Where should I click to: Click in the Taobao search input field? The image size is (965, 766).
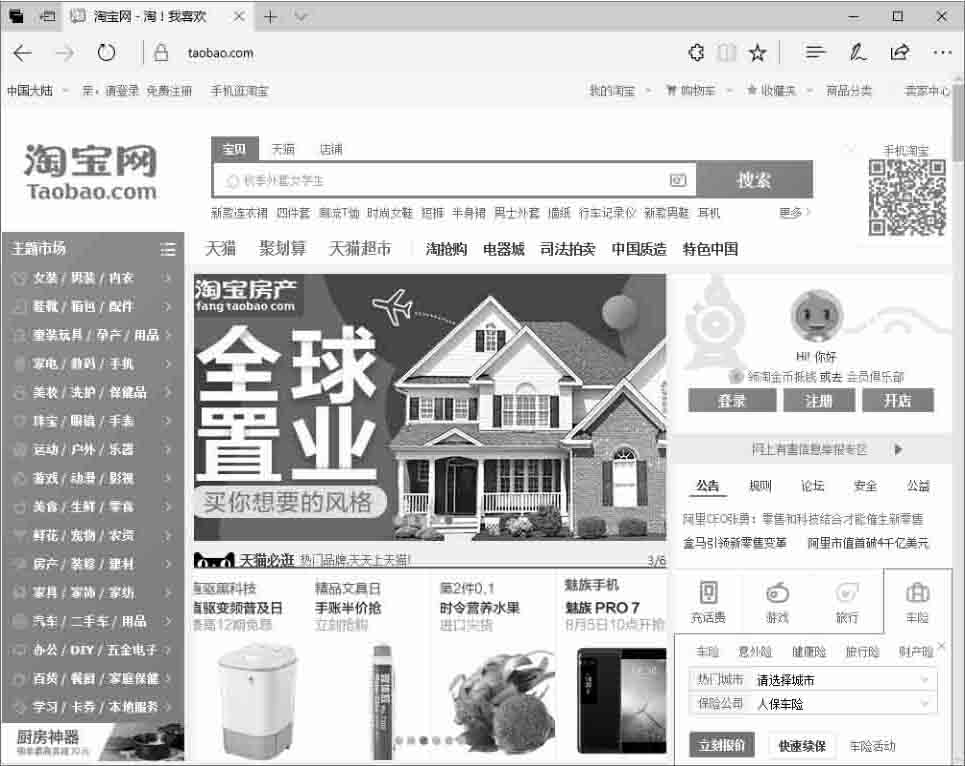[x=455, y=180]
